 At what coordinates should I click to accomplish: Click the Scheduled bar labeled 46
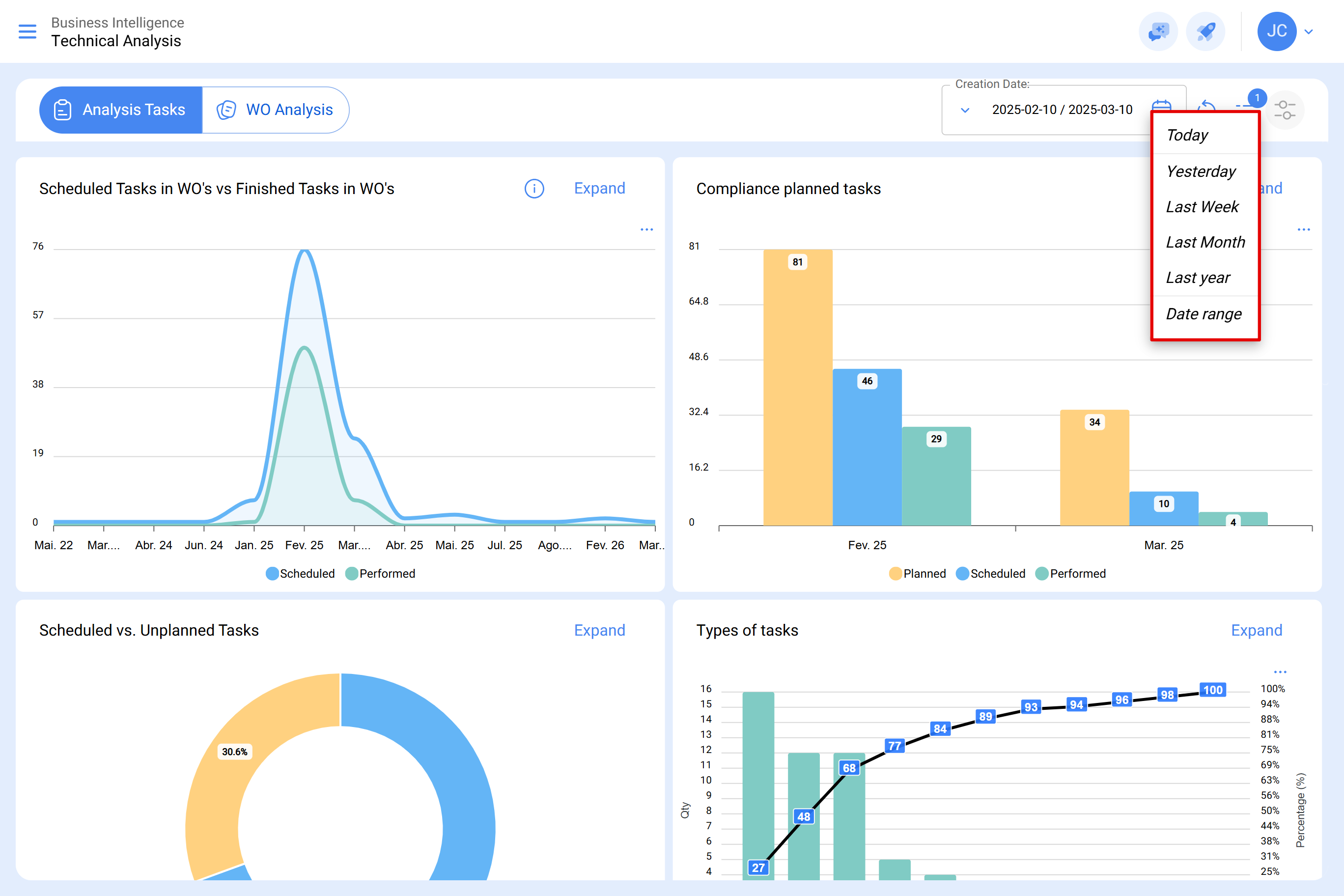coord(867,448)
